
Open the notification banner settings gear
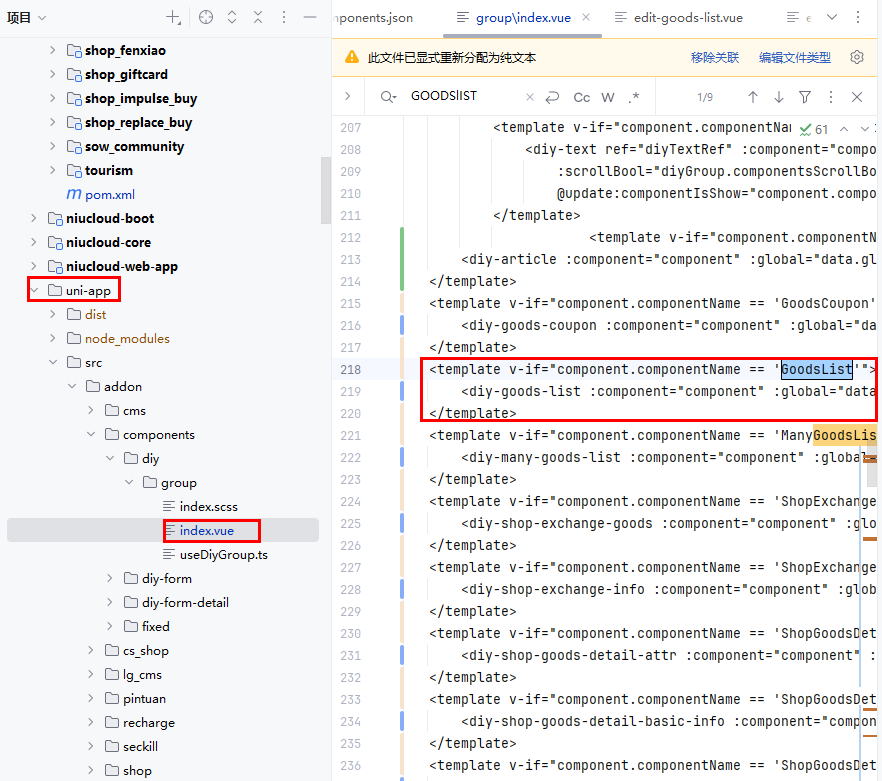856,58
